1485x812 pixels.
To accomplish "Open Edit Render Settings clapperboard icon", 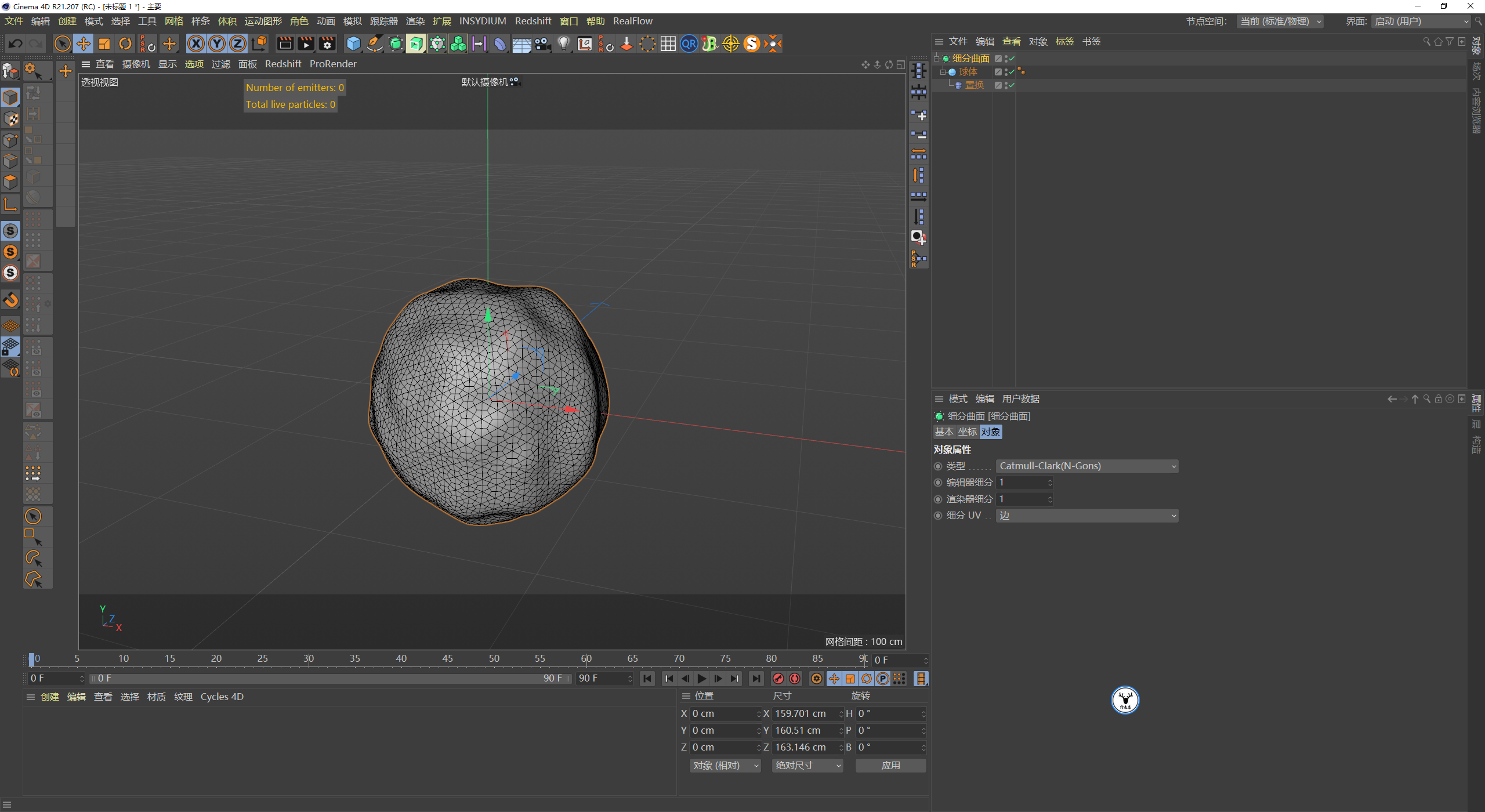I will pos(327,44).
